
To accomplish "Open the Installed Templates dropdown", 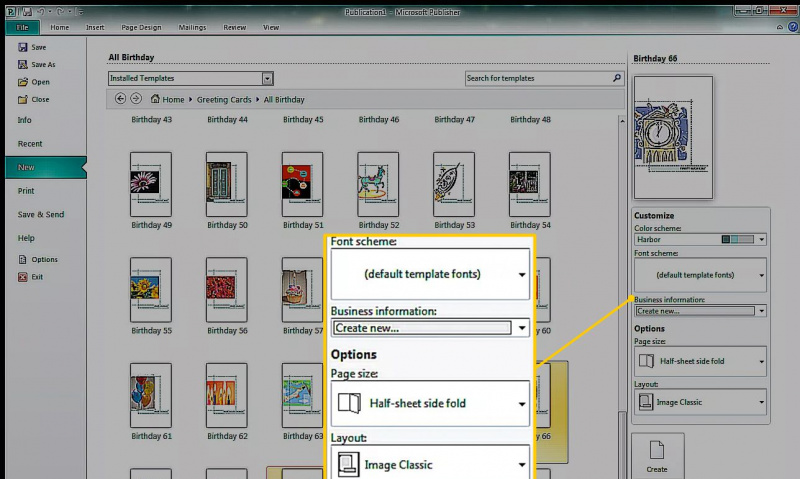I will (x=191, y=78).
